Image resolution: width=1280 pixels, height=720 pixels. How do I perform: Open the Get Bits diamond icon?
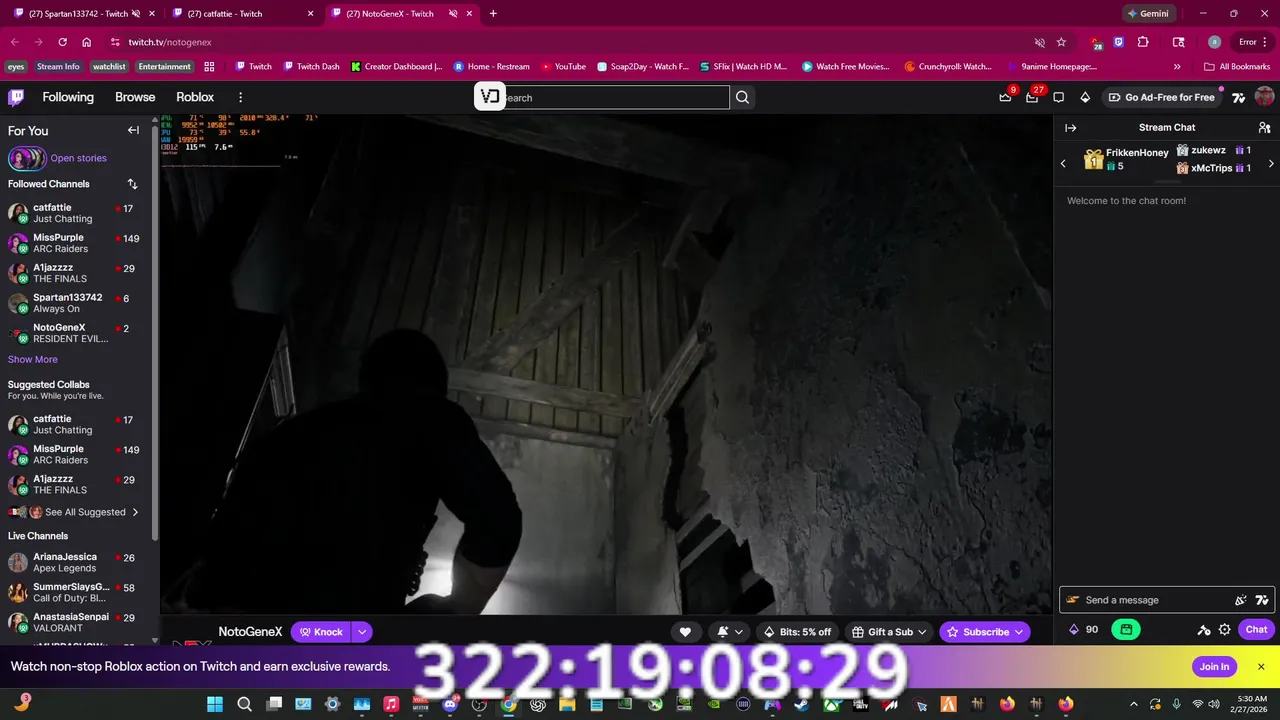1085,97
